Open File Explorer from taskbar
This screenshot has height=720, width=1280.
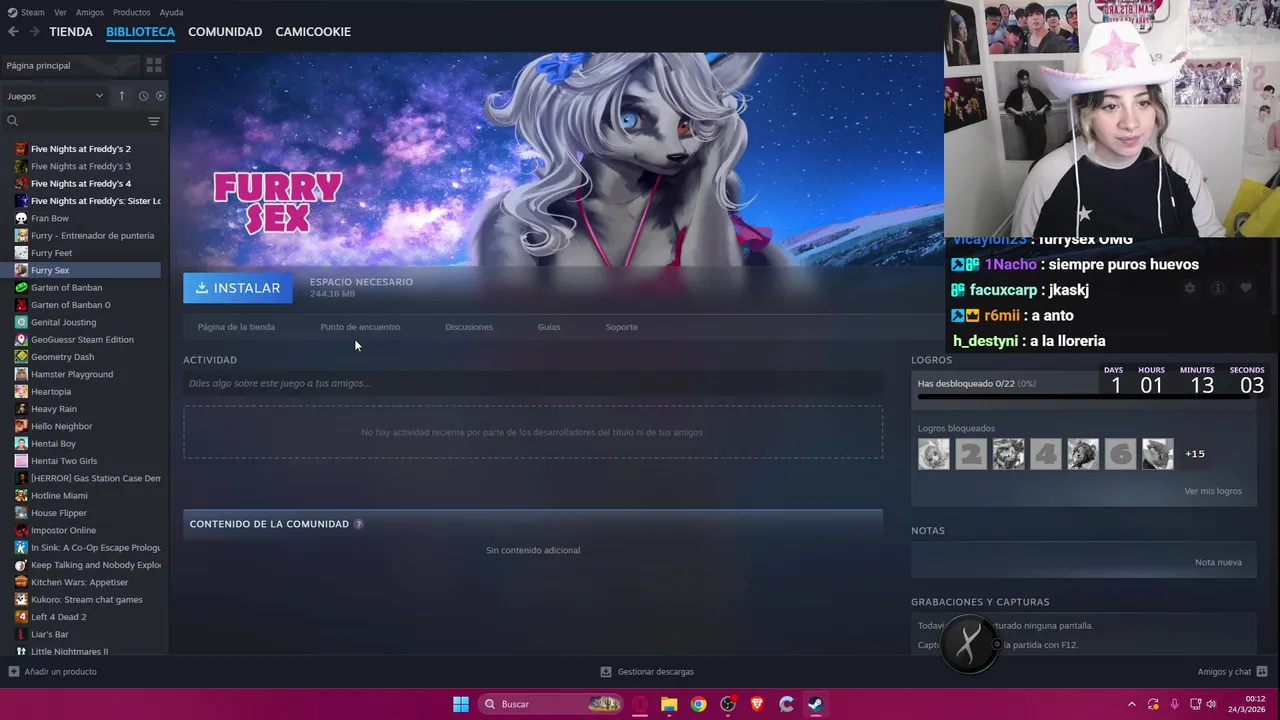click(x=669, y=704)
